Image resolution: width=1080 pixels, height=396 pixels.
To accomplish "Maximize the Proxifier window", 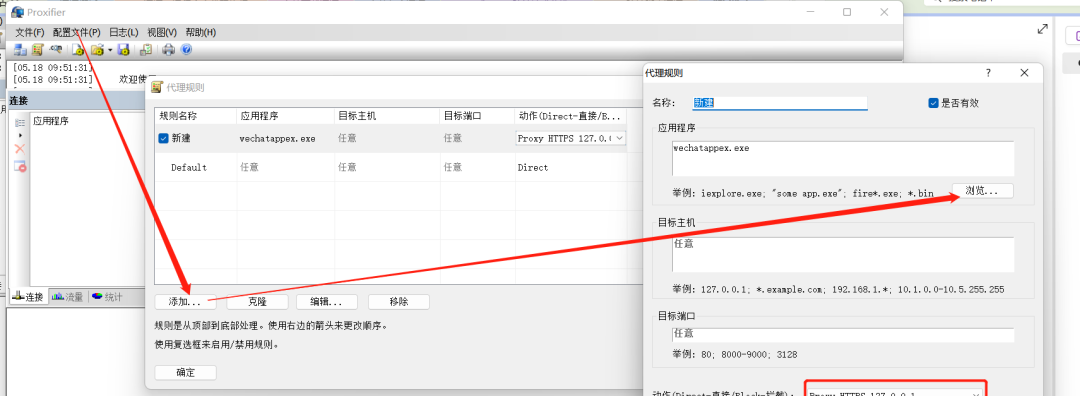I will point(847,12).
